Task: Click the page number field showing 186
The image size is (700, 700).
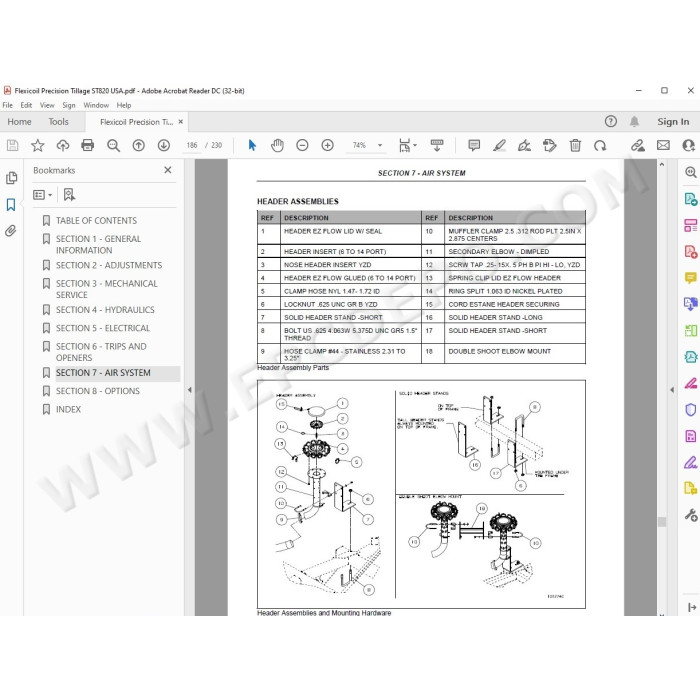Action: tap(192, 146)
